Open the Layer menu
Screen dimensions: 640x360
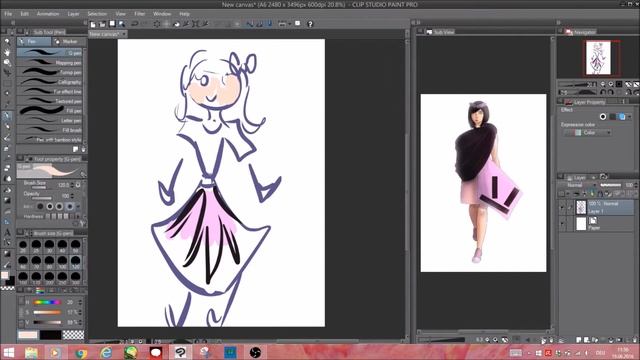73,14
